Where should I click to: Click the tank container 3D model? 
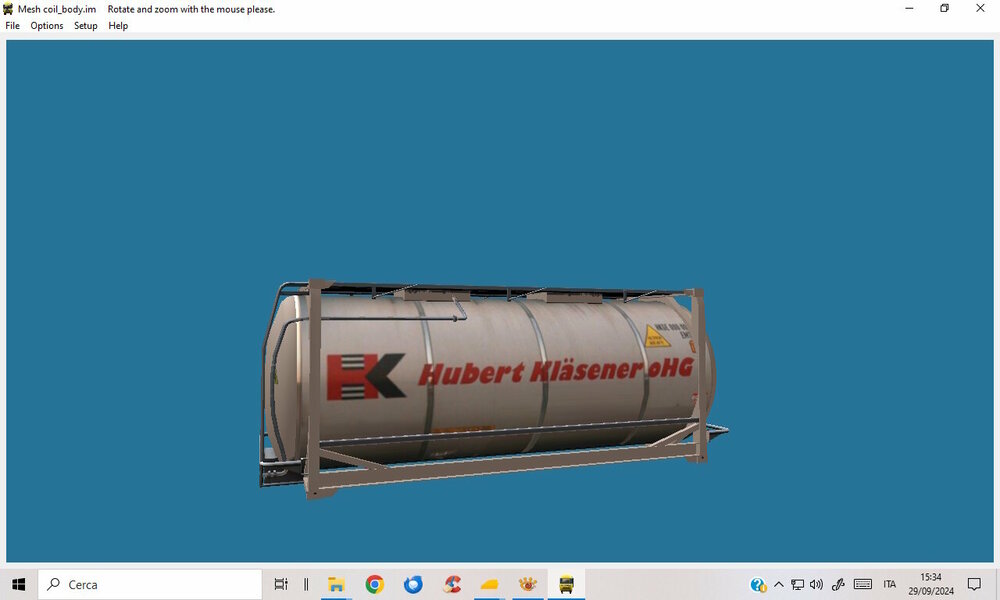492,389
